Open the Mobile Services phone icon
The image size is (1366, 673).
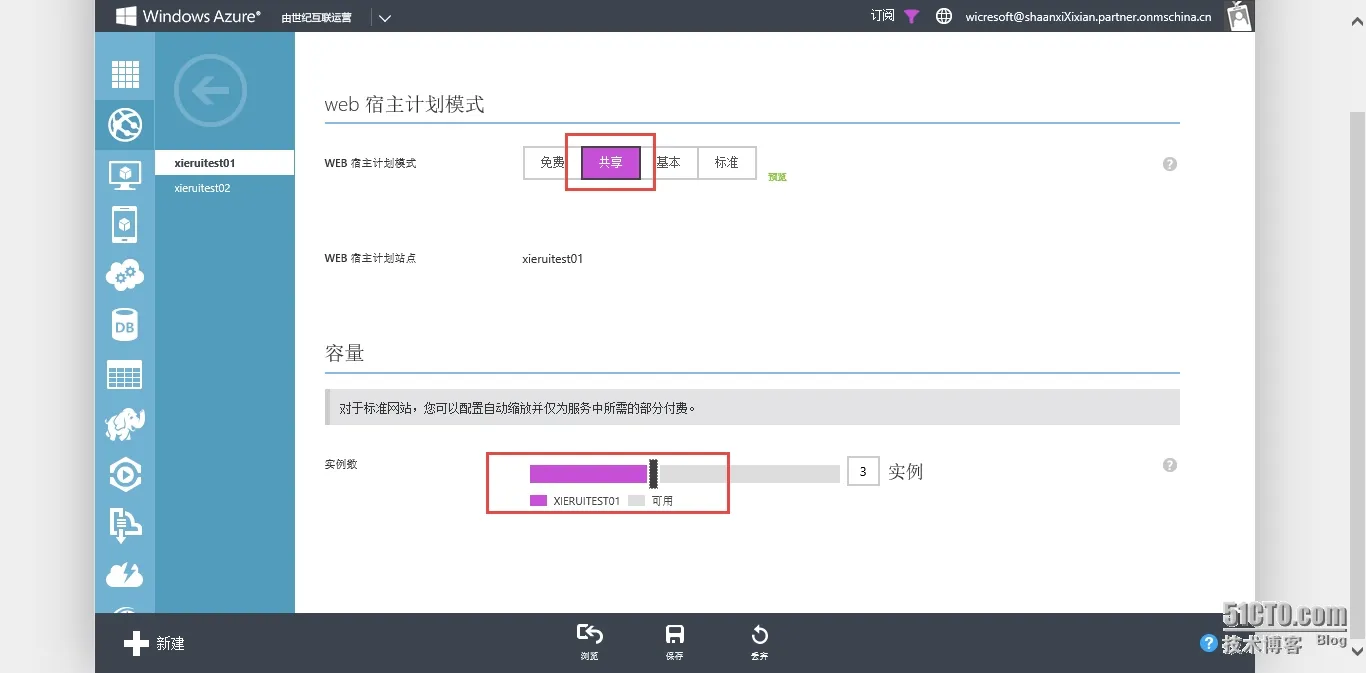click(125, 225)
